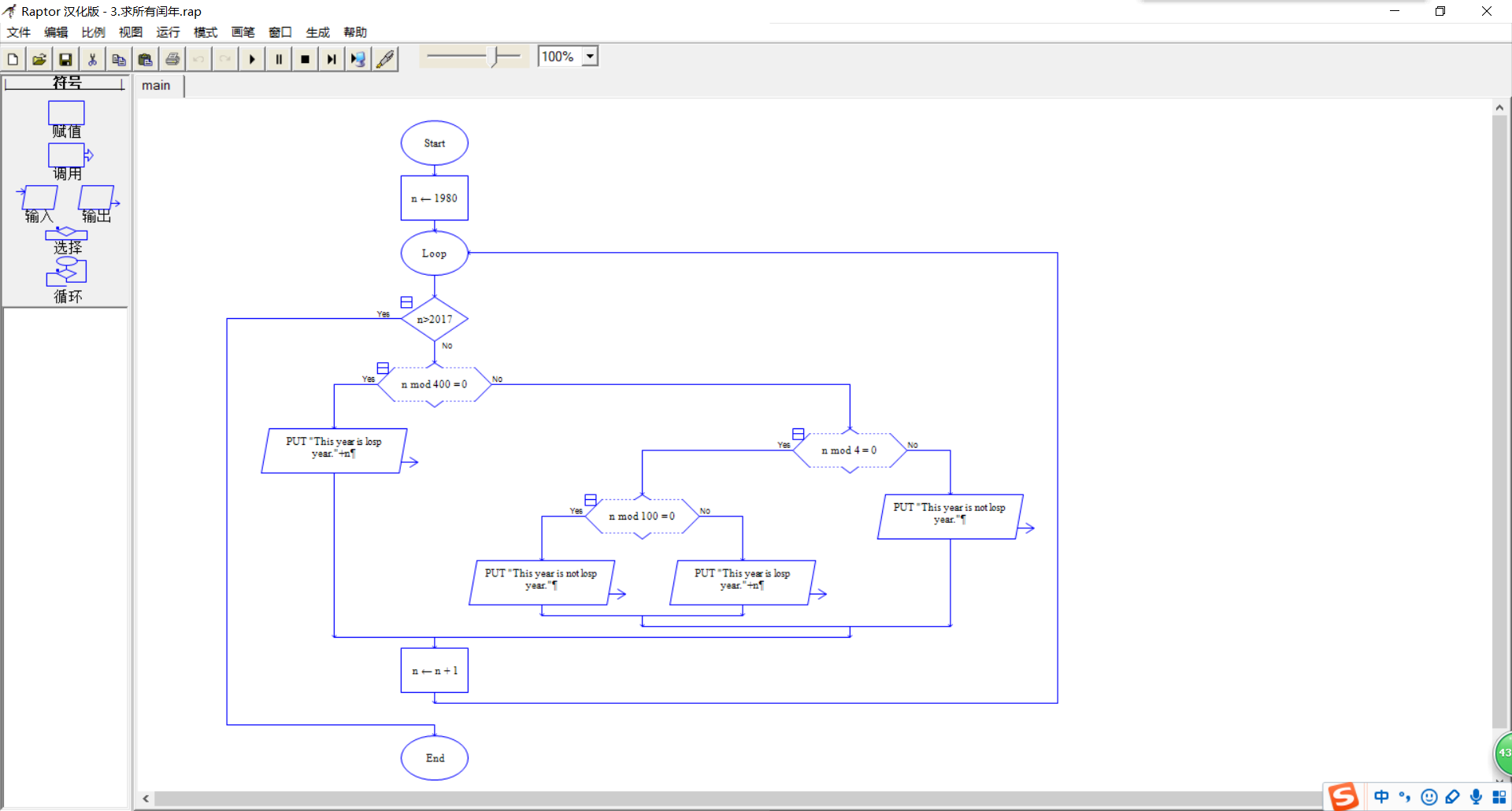Open the 生成 menu

click(x=317, y=32)
